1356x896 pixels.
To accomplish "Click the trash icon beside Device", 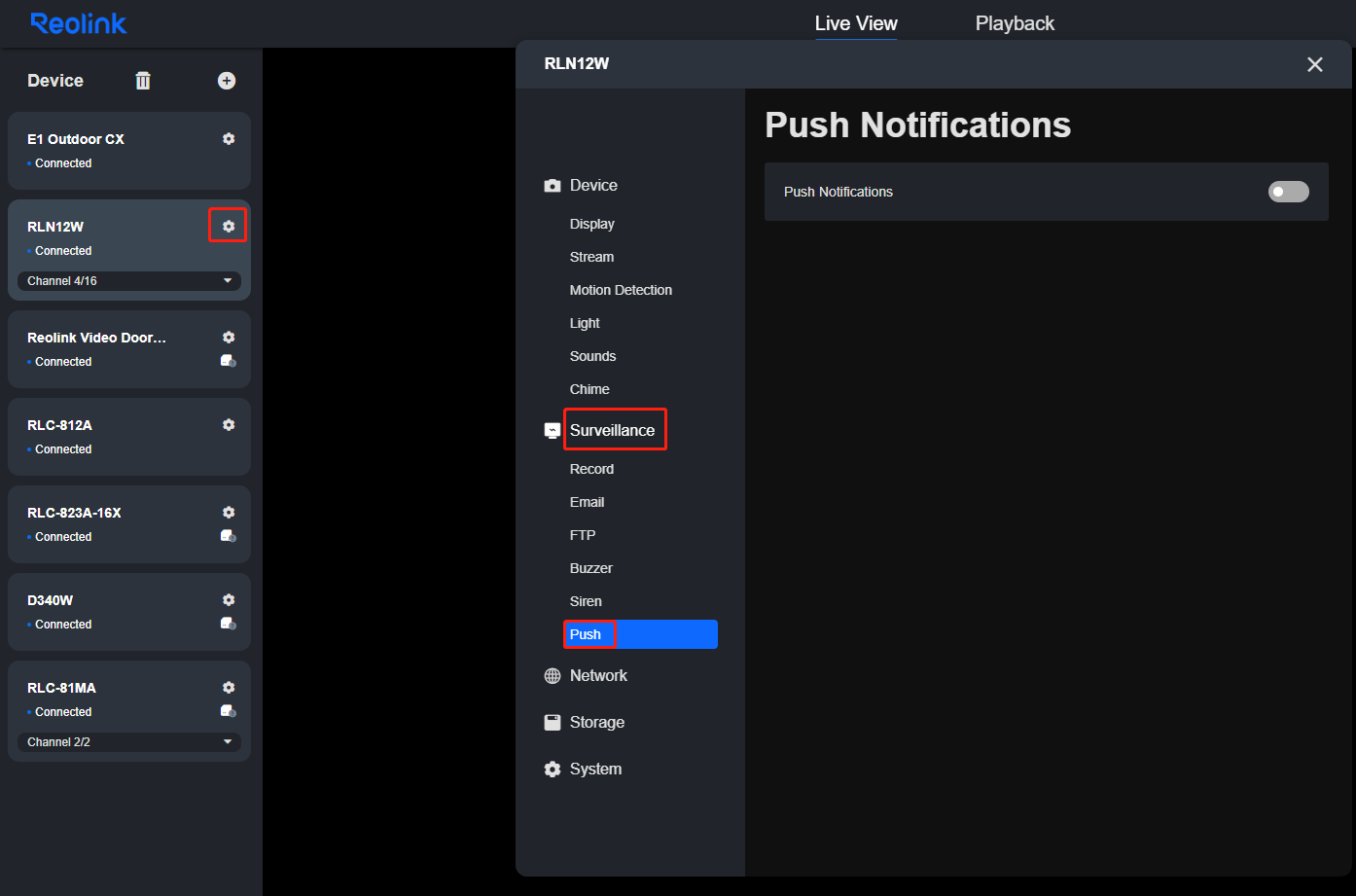I will 143,81.
